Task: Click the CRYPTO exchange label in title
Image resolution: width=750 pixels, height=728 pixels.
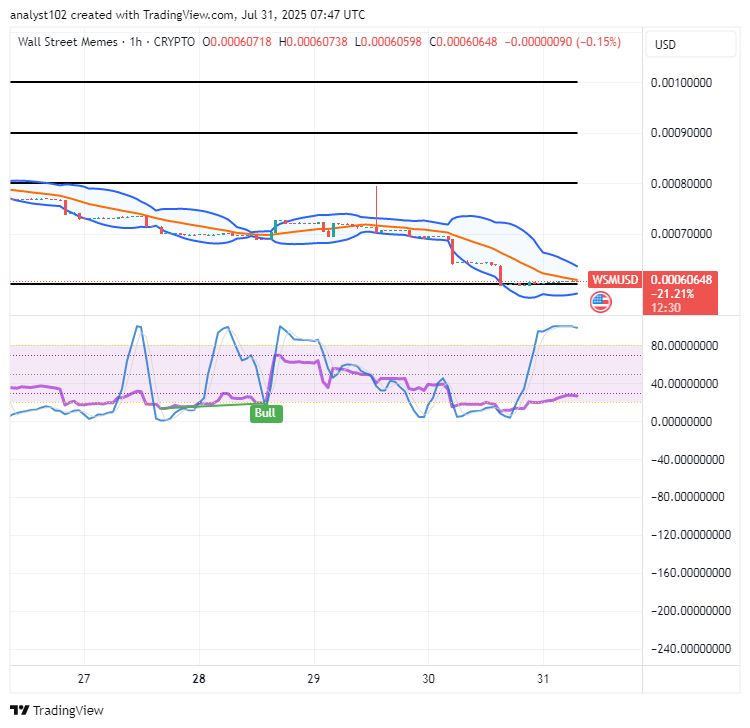Action: [174, 42]
